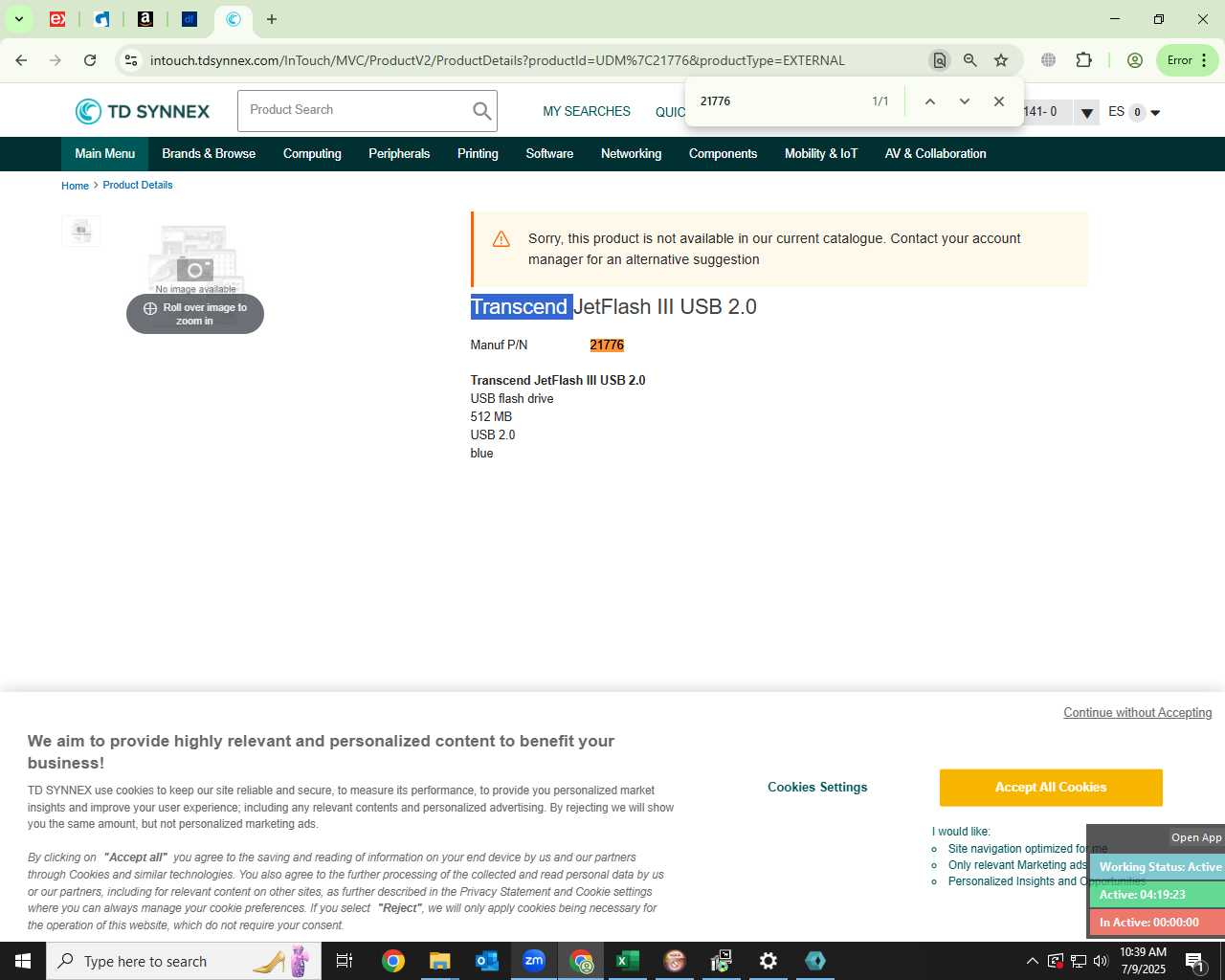Switch to the second browser tab

coord(101,19)
